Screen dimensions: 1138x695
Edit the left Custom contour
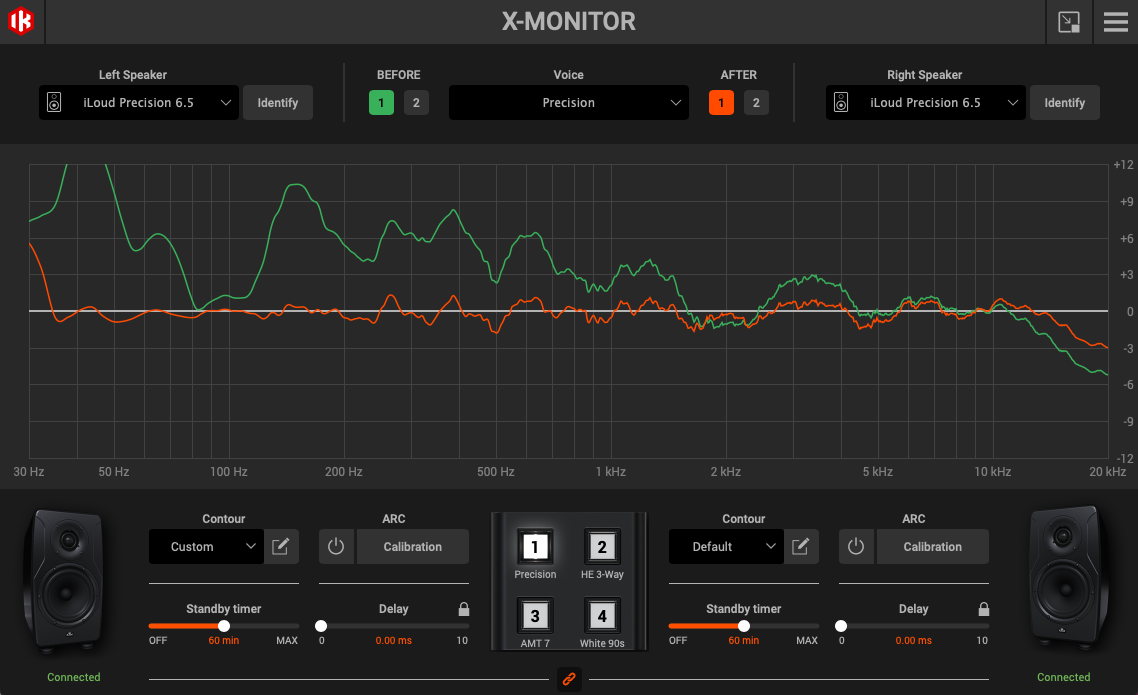[281, 546]
